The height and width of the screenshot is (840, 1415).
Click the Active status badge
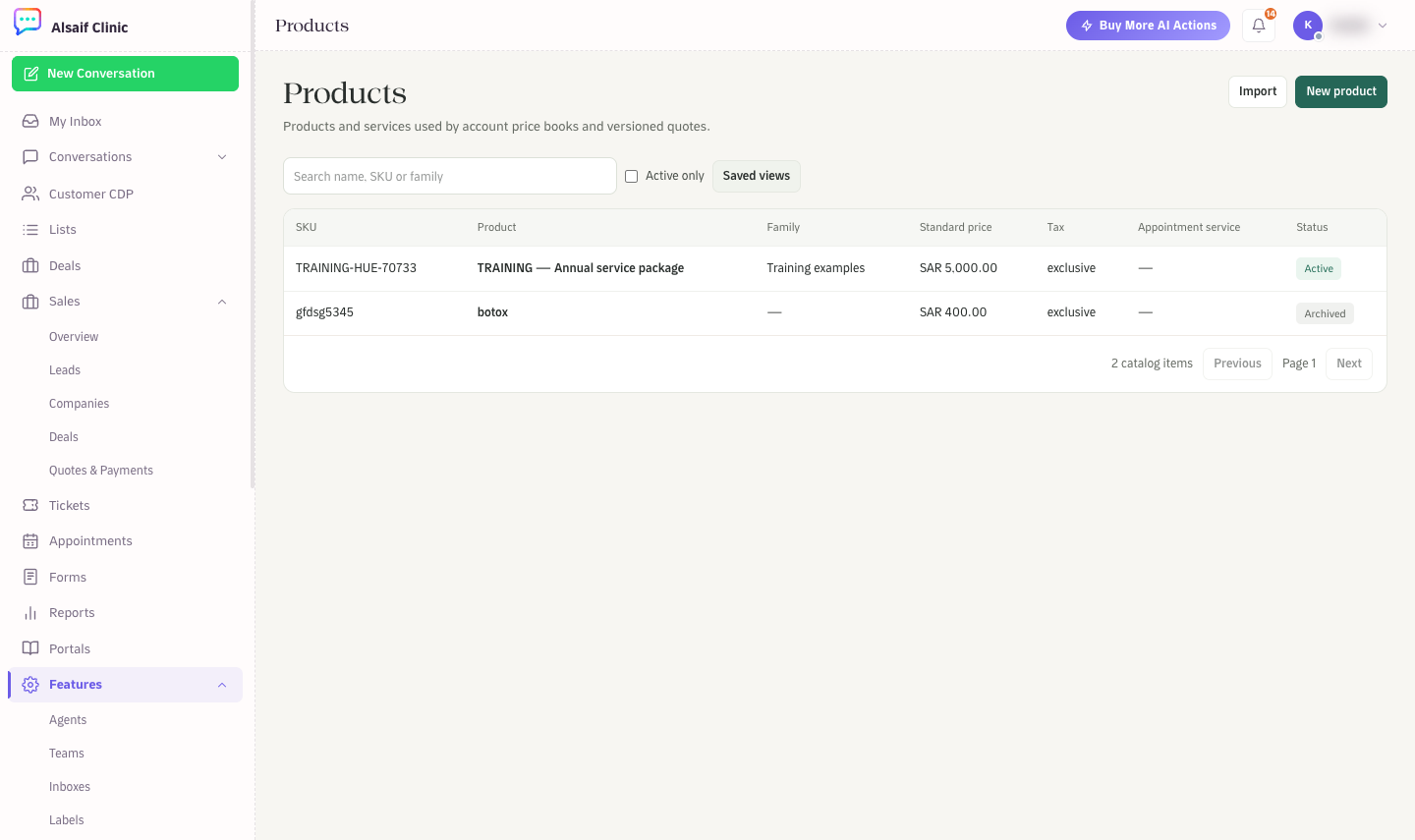coord(1319,269)
